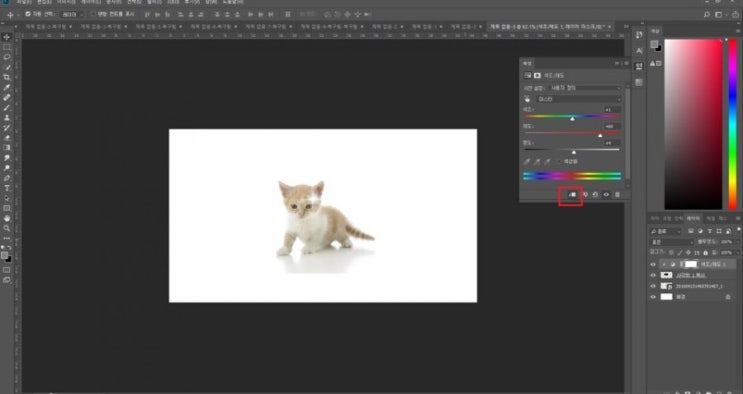Click the foreground/background color swatches in toolbar
Image resolution: width=743 pixels, height=394 pixels.
6,257
